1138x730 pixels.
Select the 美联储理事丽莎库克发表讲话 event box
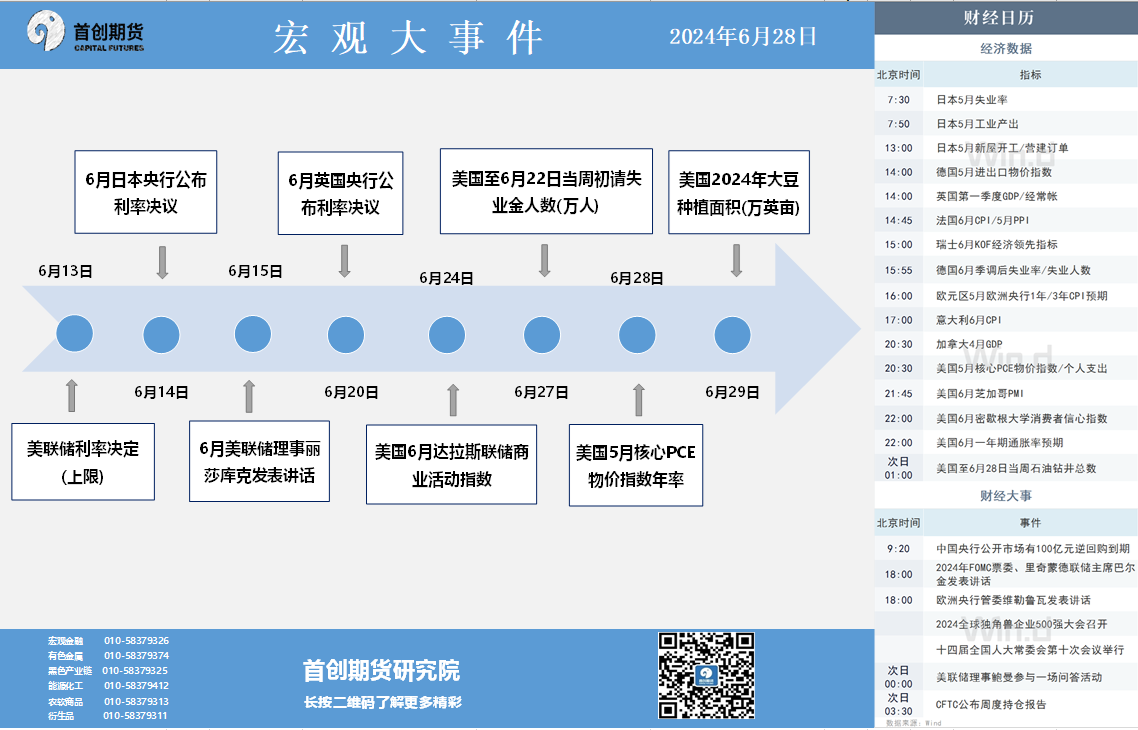(259, 462)
